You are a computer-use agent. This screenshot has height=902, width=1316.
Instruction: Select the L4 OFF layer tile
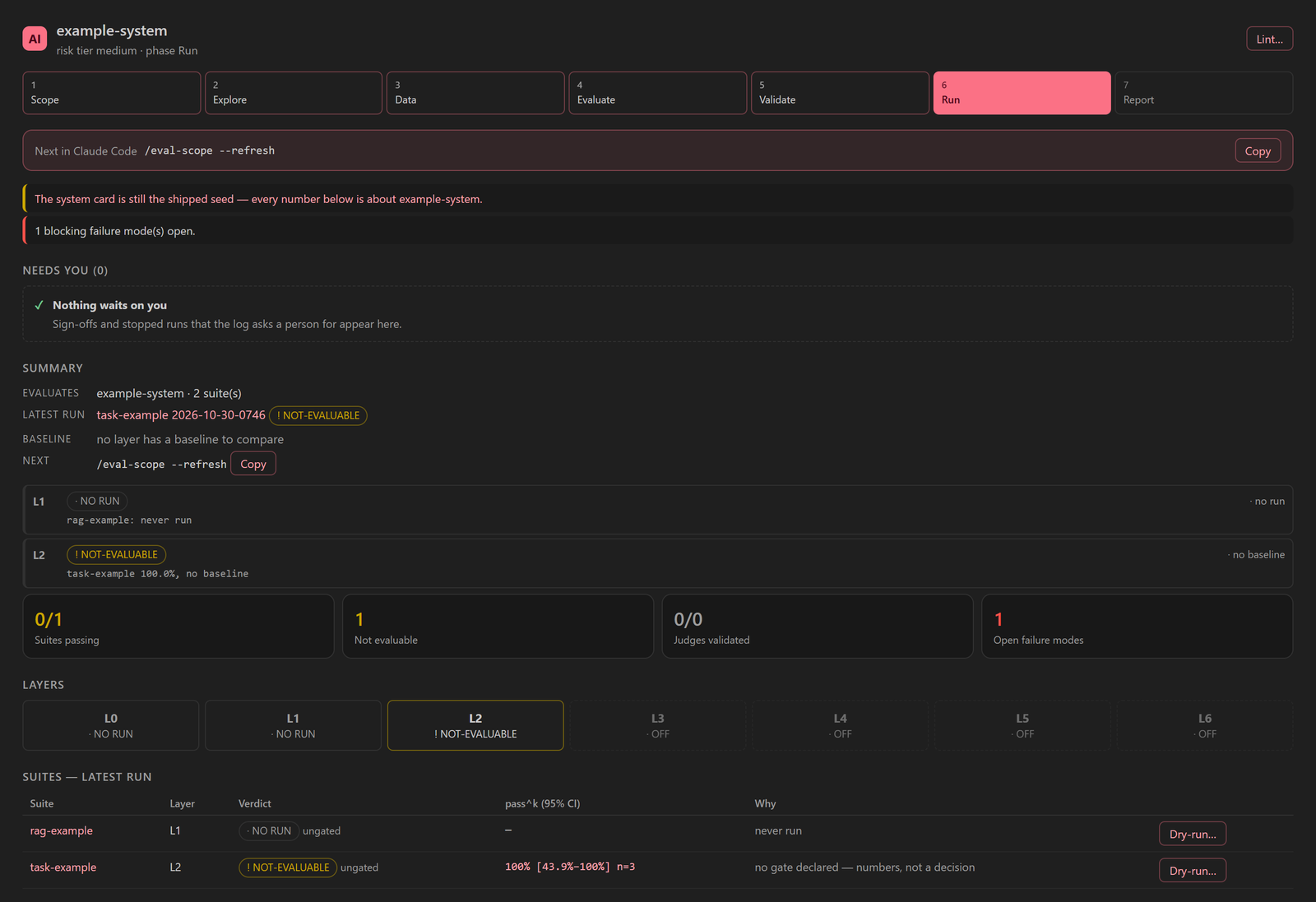click(x=841, y=725)
